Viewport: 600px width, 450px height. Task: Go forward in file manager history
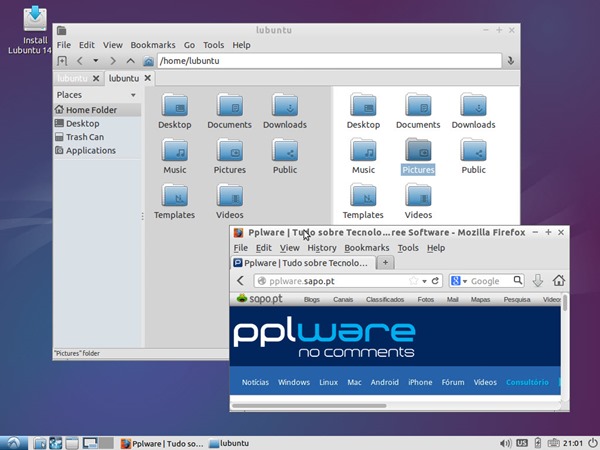tap(112, 61)
